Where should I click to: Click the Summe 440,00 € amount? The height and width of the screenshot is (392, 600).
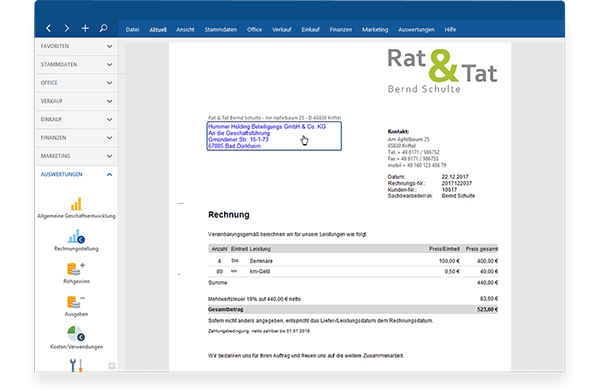(x=488, y=283)
